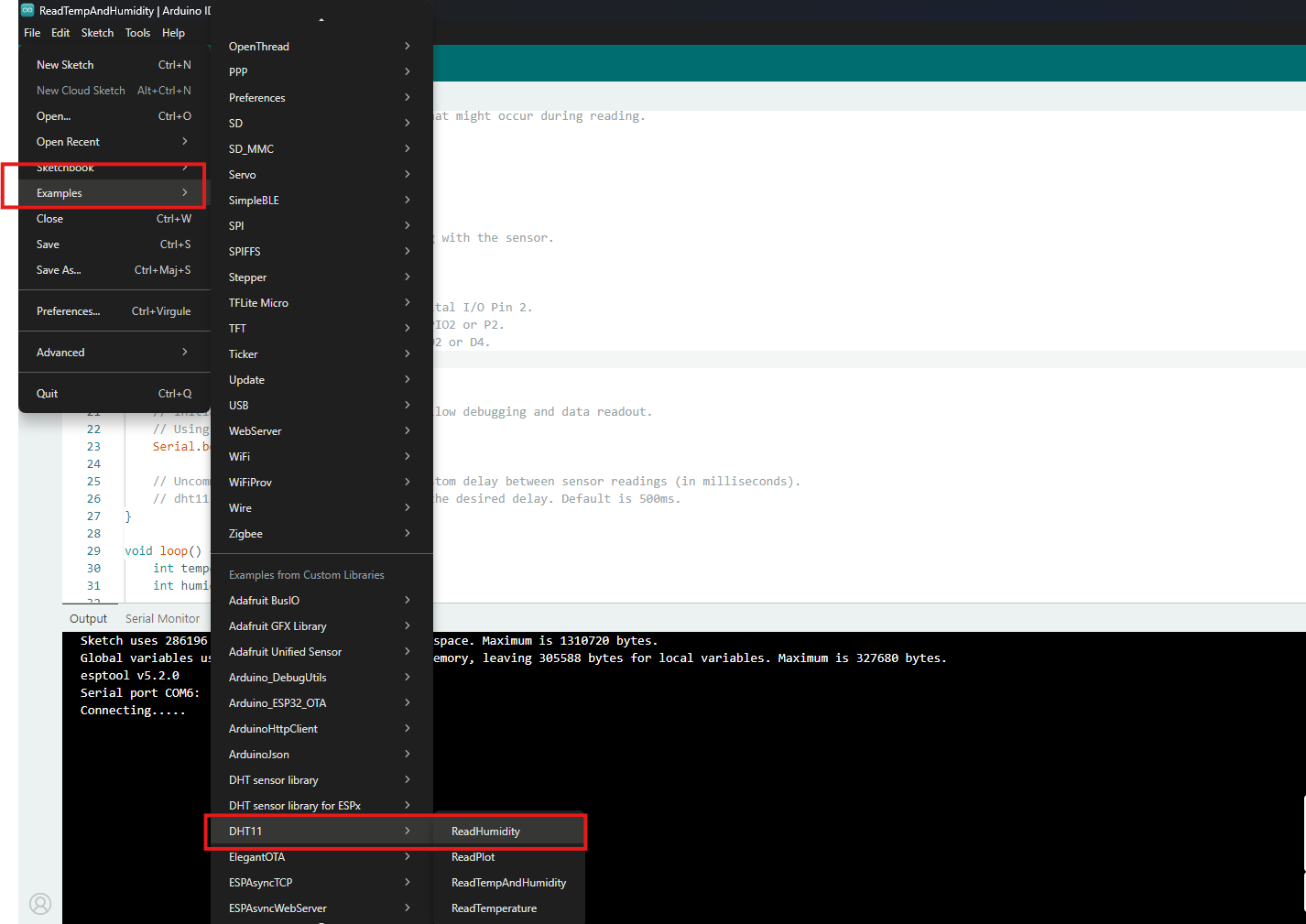
Task: Click the Arduino IDE logo in title bar
Action: tap(27, 10)
